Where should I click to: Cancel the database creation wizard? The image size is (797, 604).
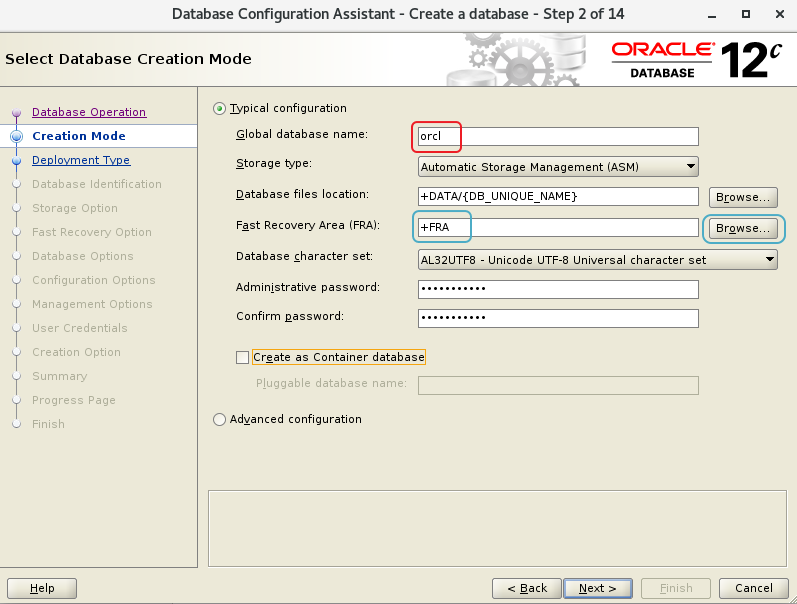[x=755, y=588]
